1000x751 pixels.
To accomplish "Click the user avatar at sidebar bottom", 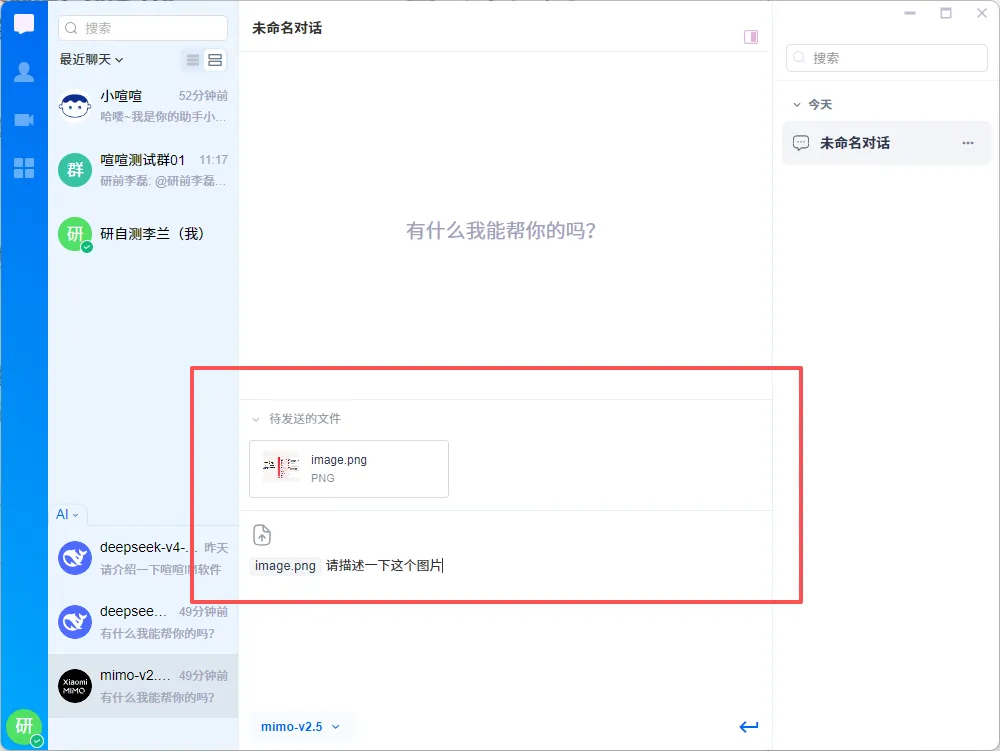I will click(x=24, y=726).
